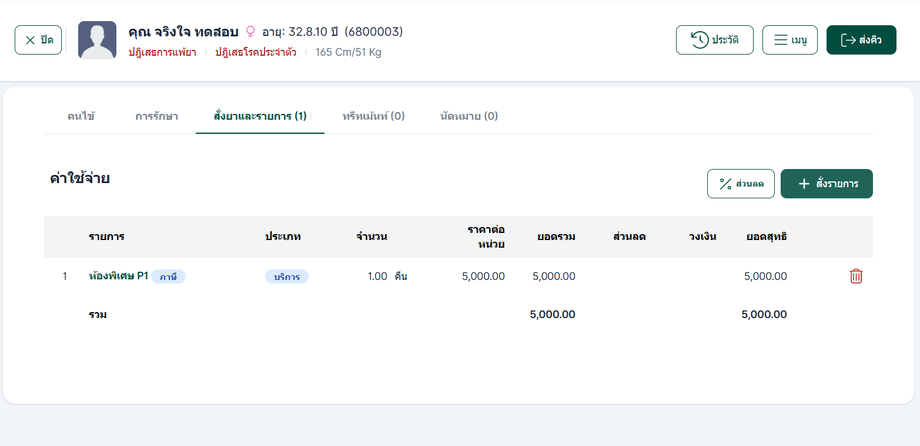
Task: Click the ปฏิเสธการแพ้ยา allergy text
Action: [163, 52]
